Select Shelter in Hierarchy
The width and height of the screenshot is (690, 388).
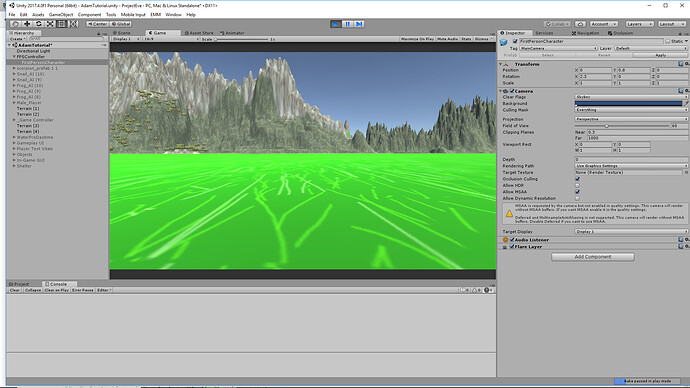click(24, 166)
